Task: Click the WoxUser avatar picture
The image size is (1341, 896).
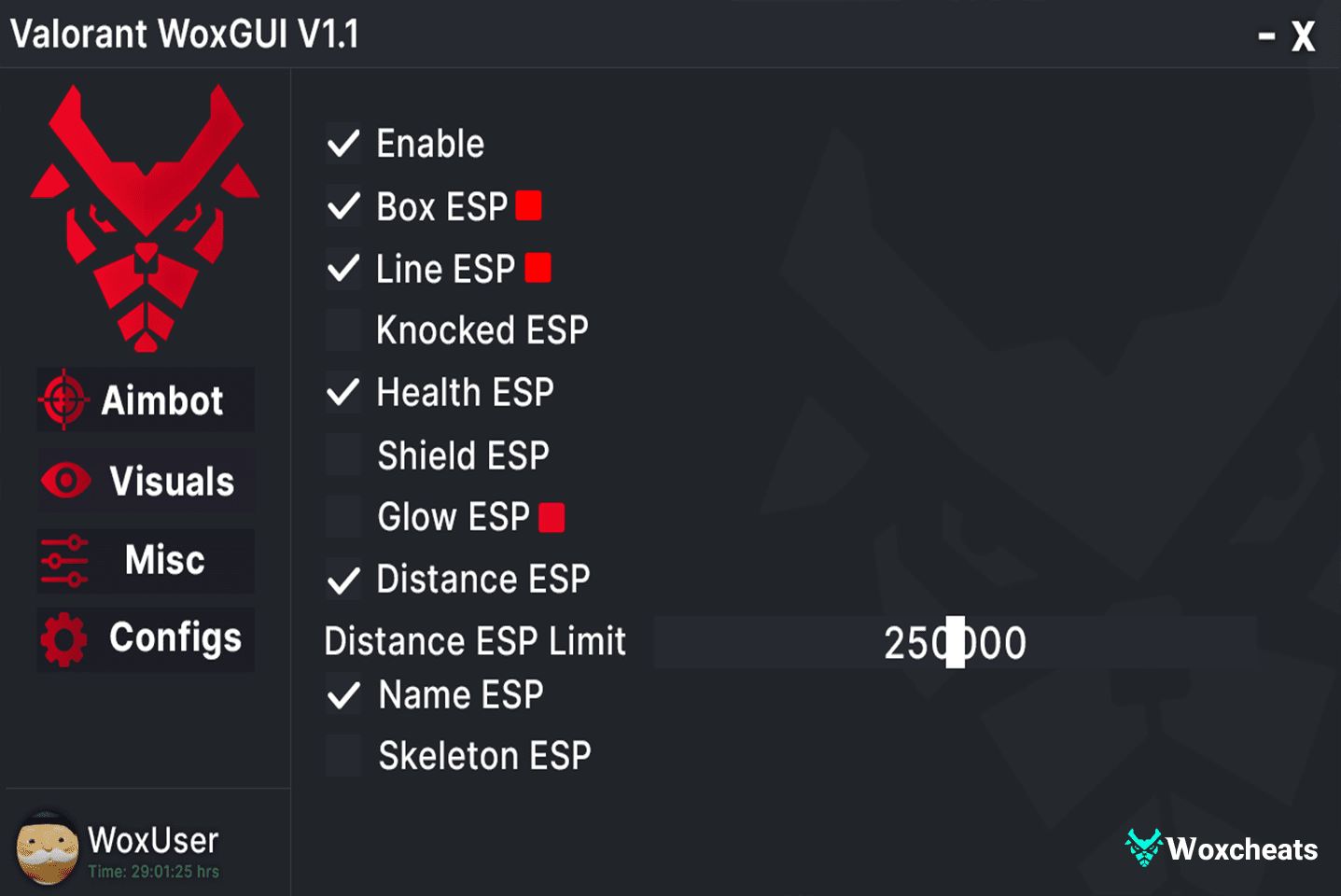Action: click(47, 848)
